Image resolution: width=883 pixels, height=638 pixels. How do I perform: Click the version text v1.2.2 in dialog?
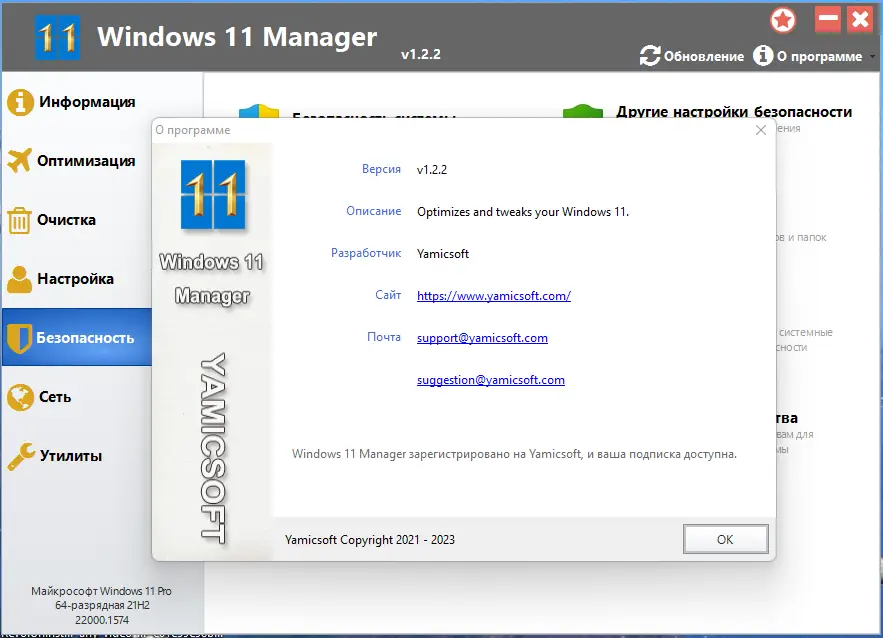(432, 170)
